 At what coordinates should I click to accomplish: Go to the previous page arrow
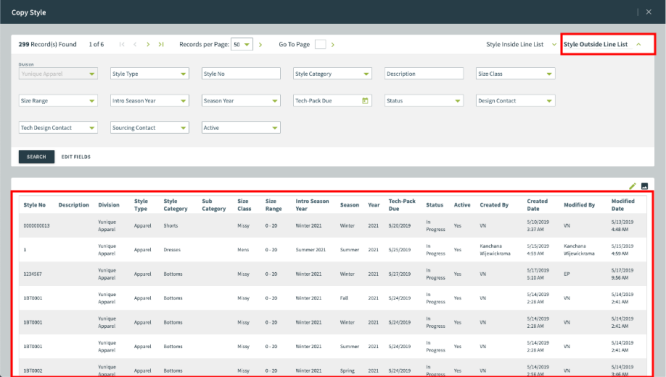[135, 44]
